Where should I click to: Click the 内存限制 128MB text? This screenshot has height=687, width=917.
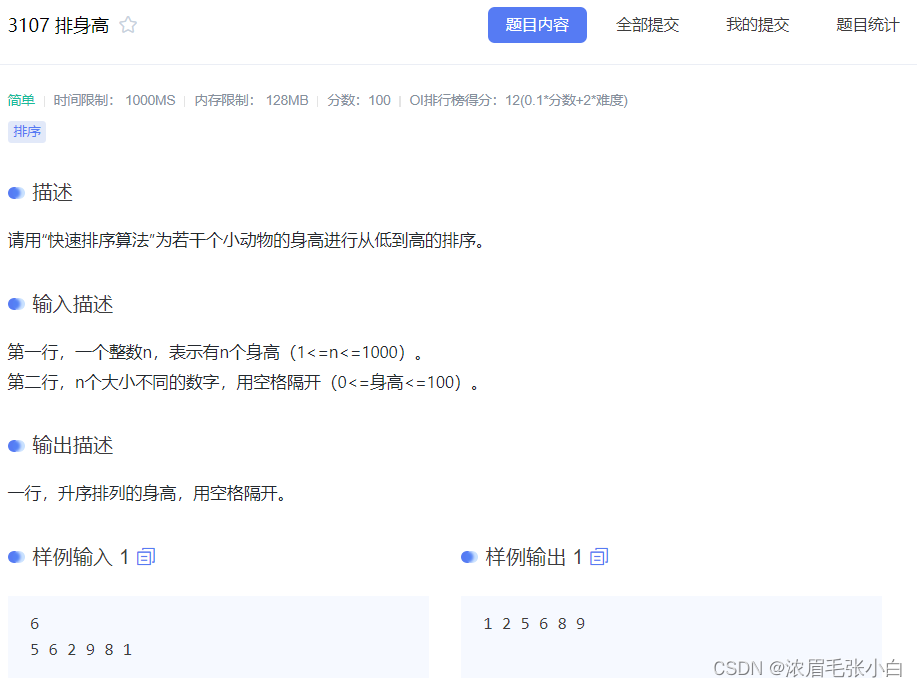(251, 101)
